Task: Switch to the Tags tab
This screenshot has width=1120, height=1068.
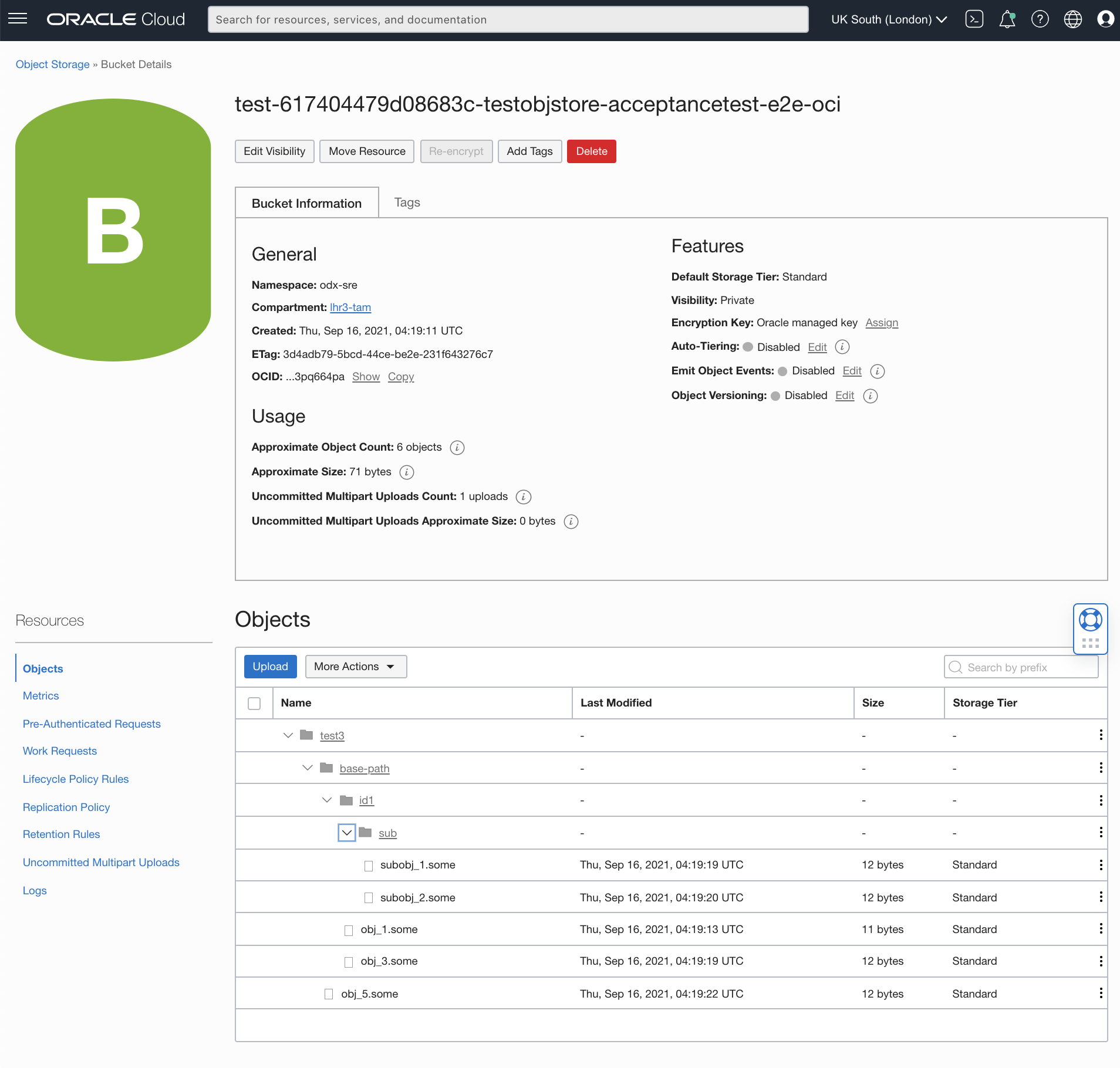Action: (x=407, y=202)
